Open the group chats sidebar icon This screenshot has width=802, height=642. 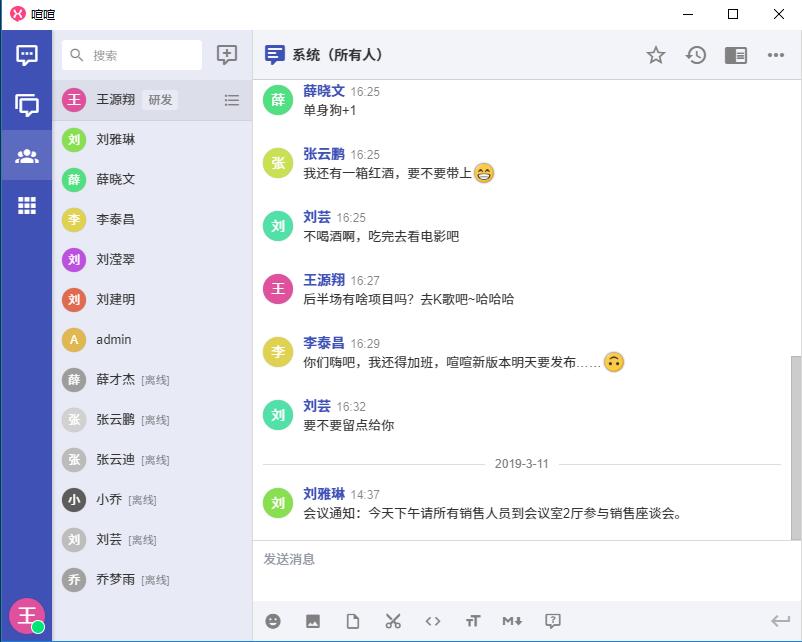(x=27, y=105)
